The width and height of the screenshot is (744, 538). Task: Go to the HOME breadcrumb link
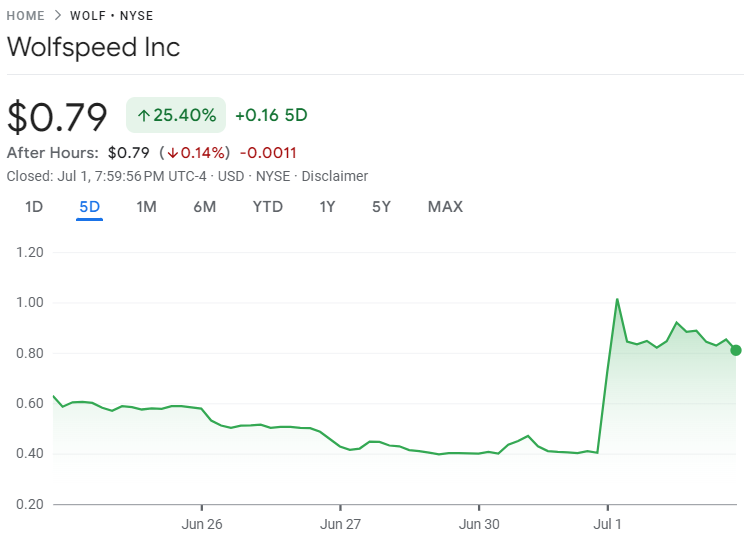coord(26,16)
